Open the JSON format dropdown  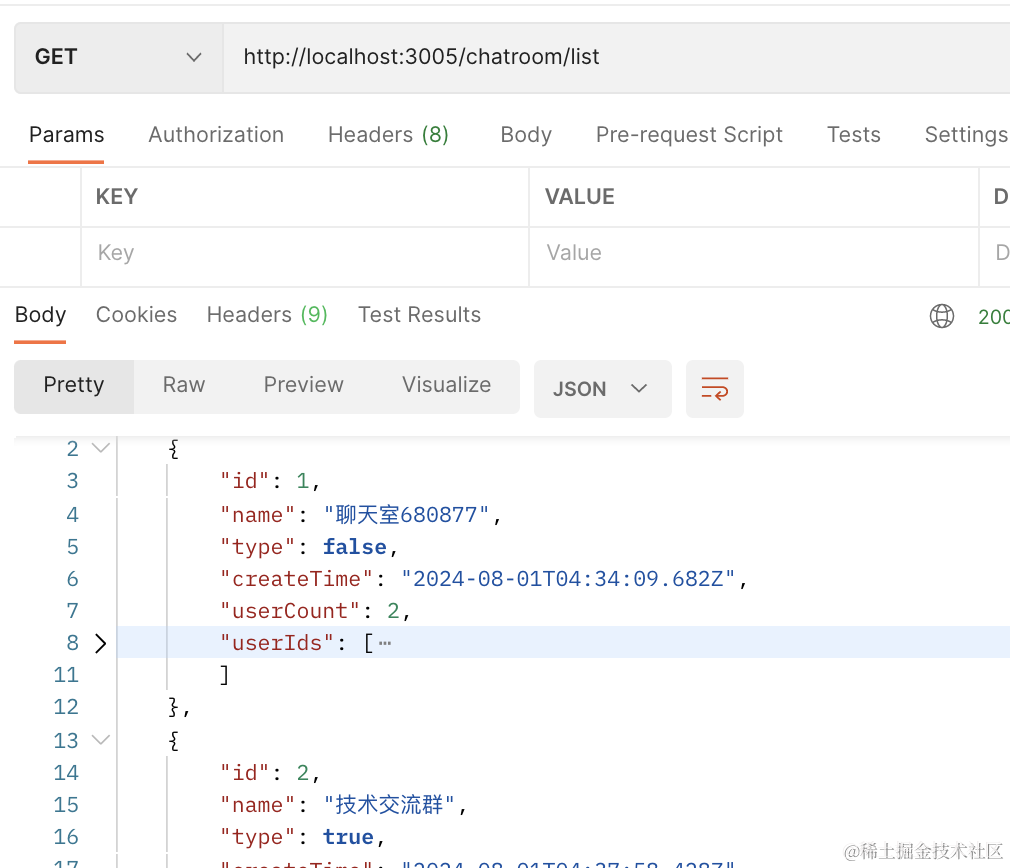(602, 388)
